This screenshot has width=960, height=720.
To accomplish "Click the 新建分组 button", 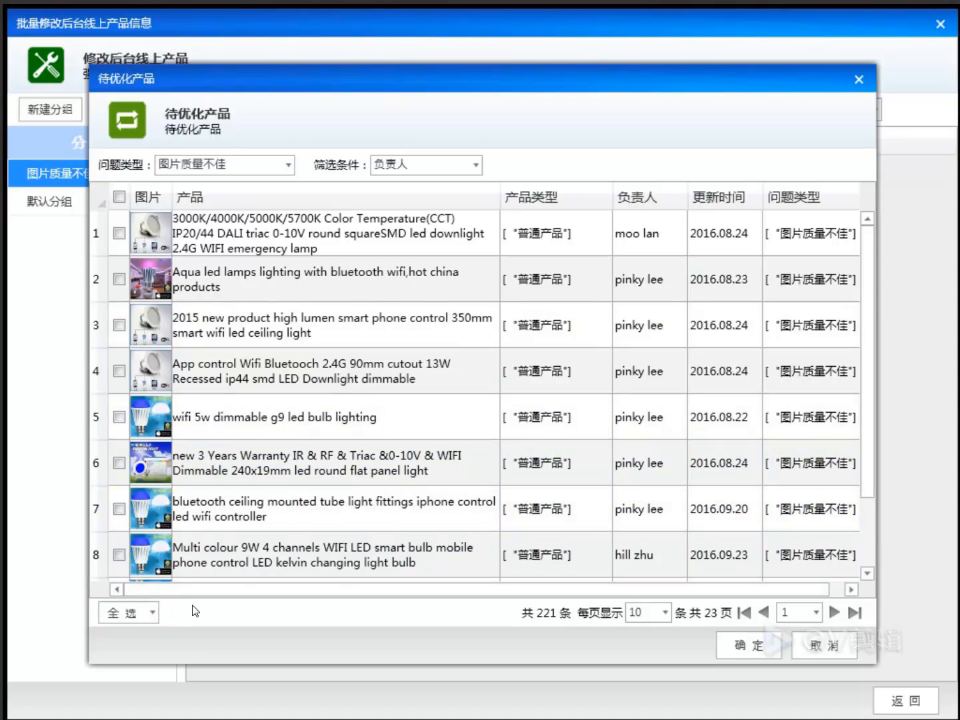I will coord(50,110).
